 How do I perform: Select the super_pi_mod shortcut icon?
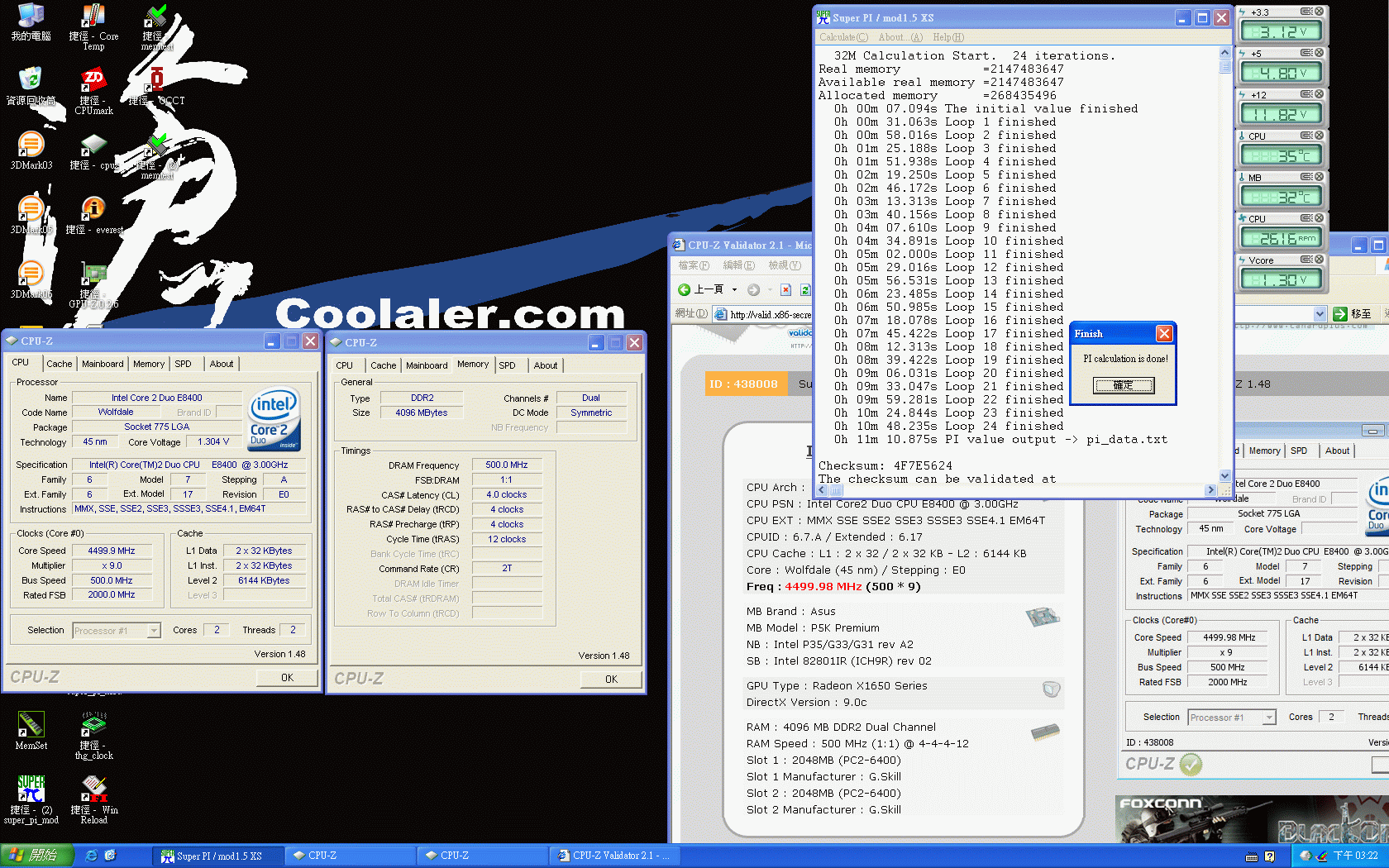(x=31, y=800)
